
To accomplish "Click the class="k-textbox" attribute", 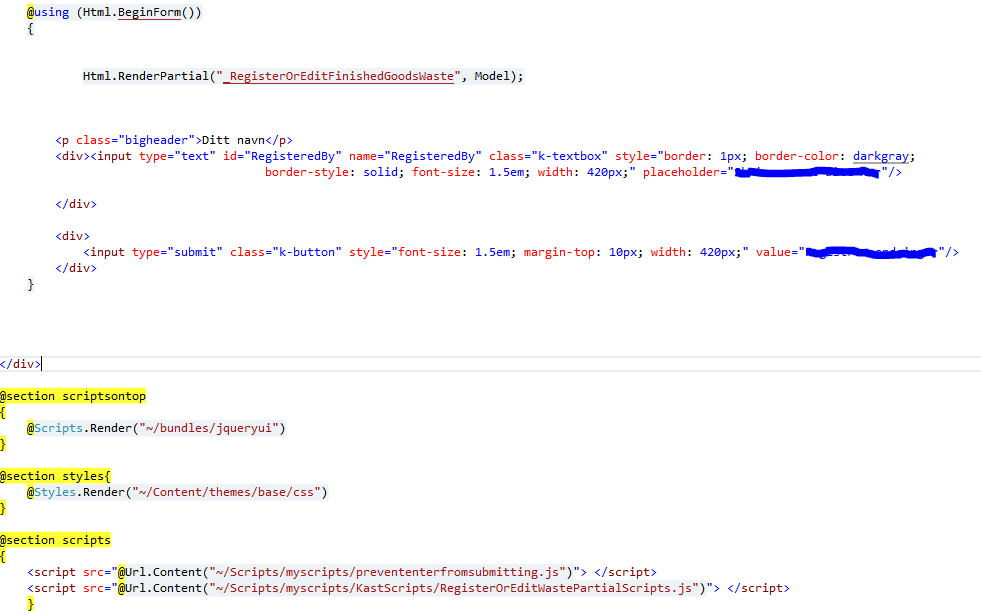I will tap(548, 156).
